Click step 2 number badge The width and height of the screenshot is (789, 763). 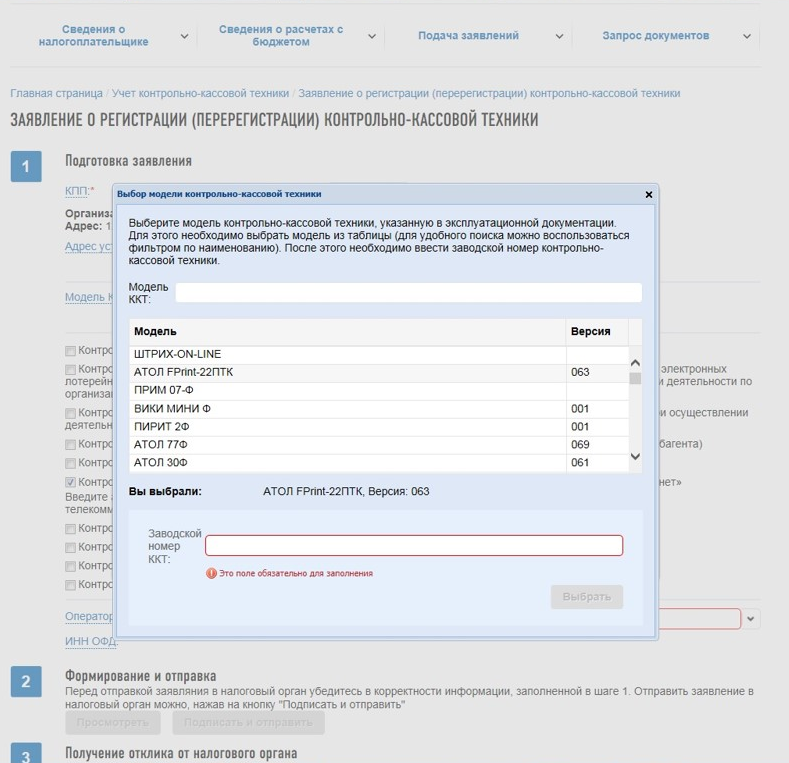[x=26, y=681]
